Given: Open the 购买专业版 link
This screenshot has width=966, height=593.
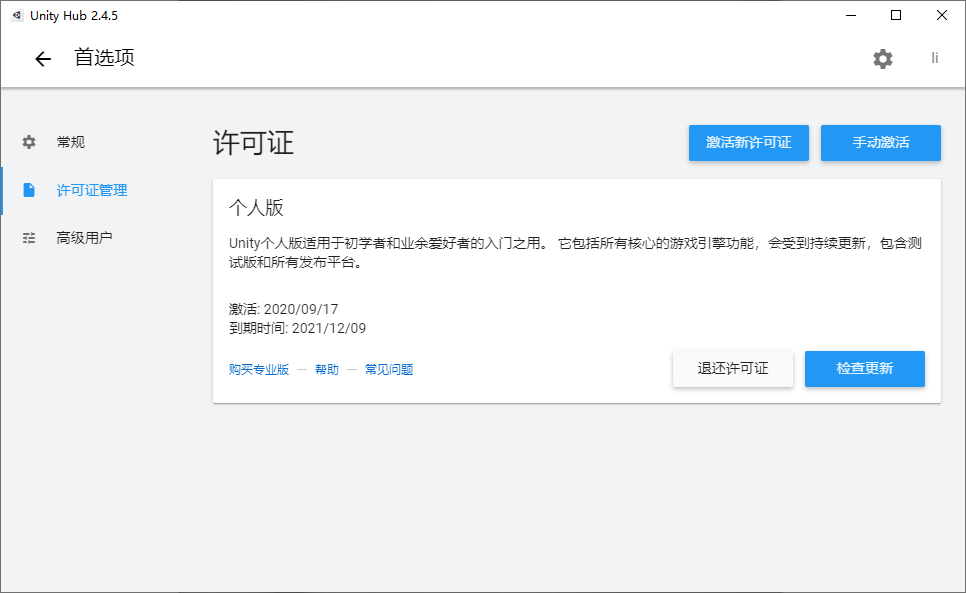Looking at the screenshot, I should tap(259, 369).
